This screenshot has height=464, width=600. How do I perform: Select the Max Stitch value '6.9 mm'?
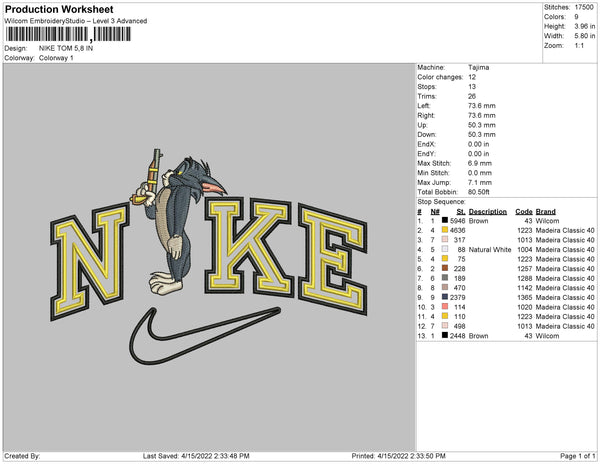pyautogui.click(x=480, y=163)
